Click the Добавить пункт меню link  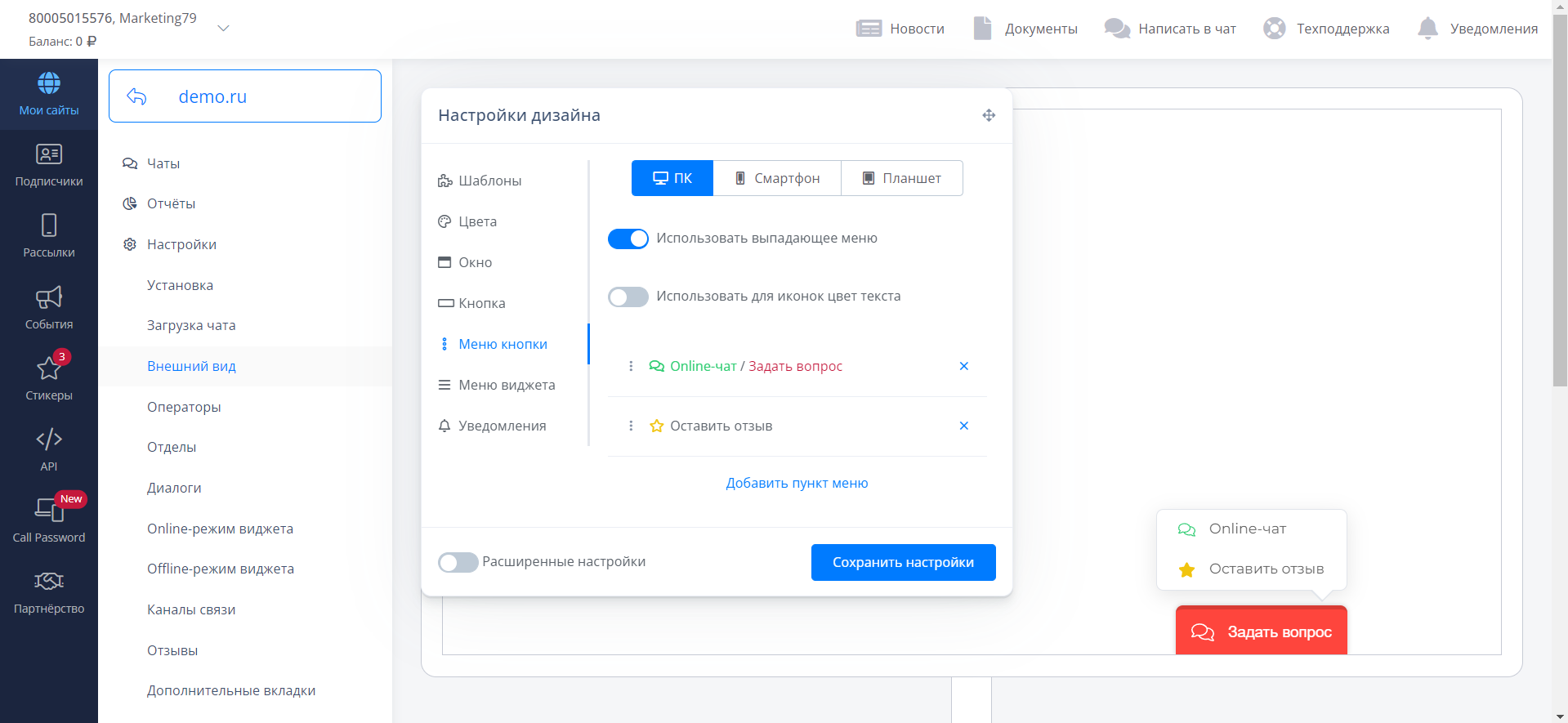(x=797, y=483)
